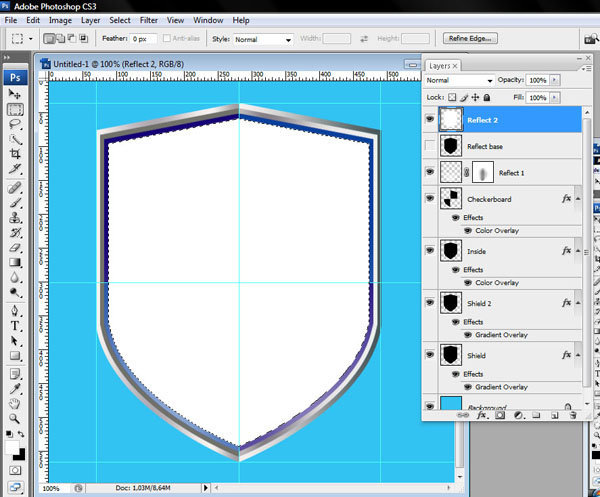This screenshot has height=497, width=600.
Task: Select the Notes tool
Action: click(x=15, y=374)
